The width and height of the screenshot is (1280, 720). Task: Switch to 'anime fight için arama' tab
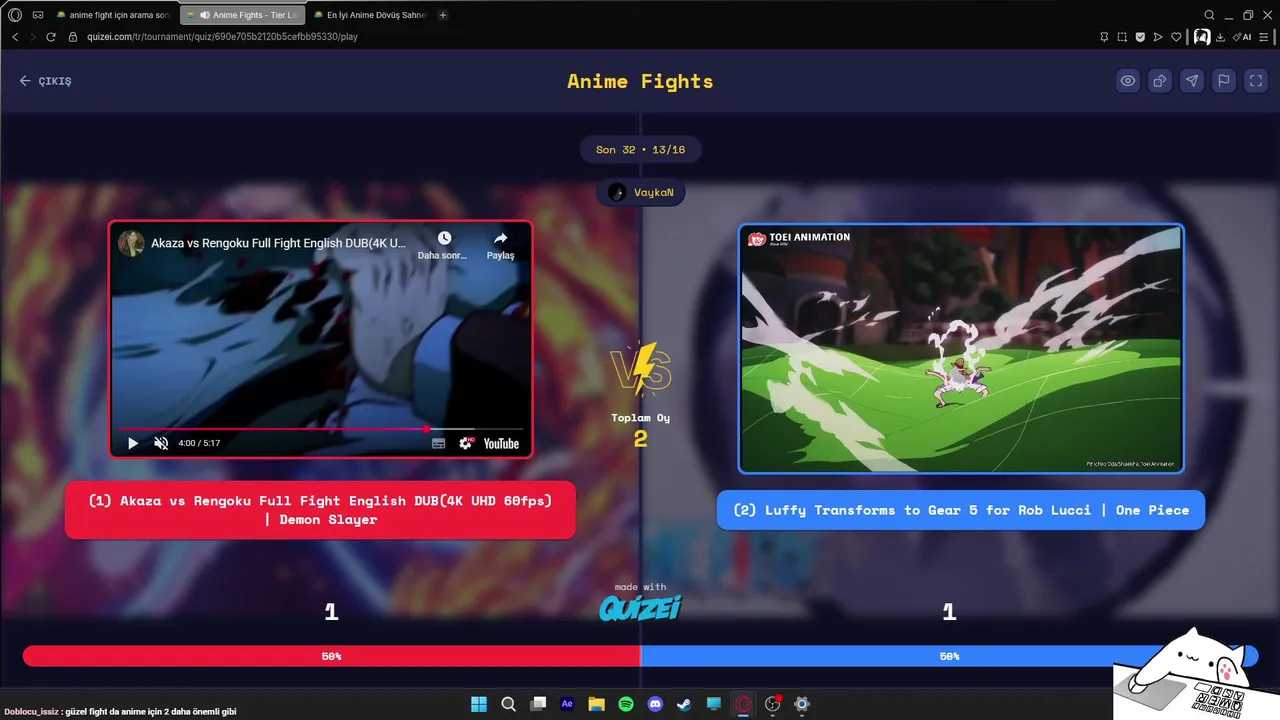click(113, 15)
